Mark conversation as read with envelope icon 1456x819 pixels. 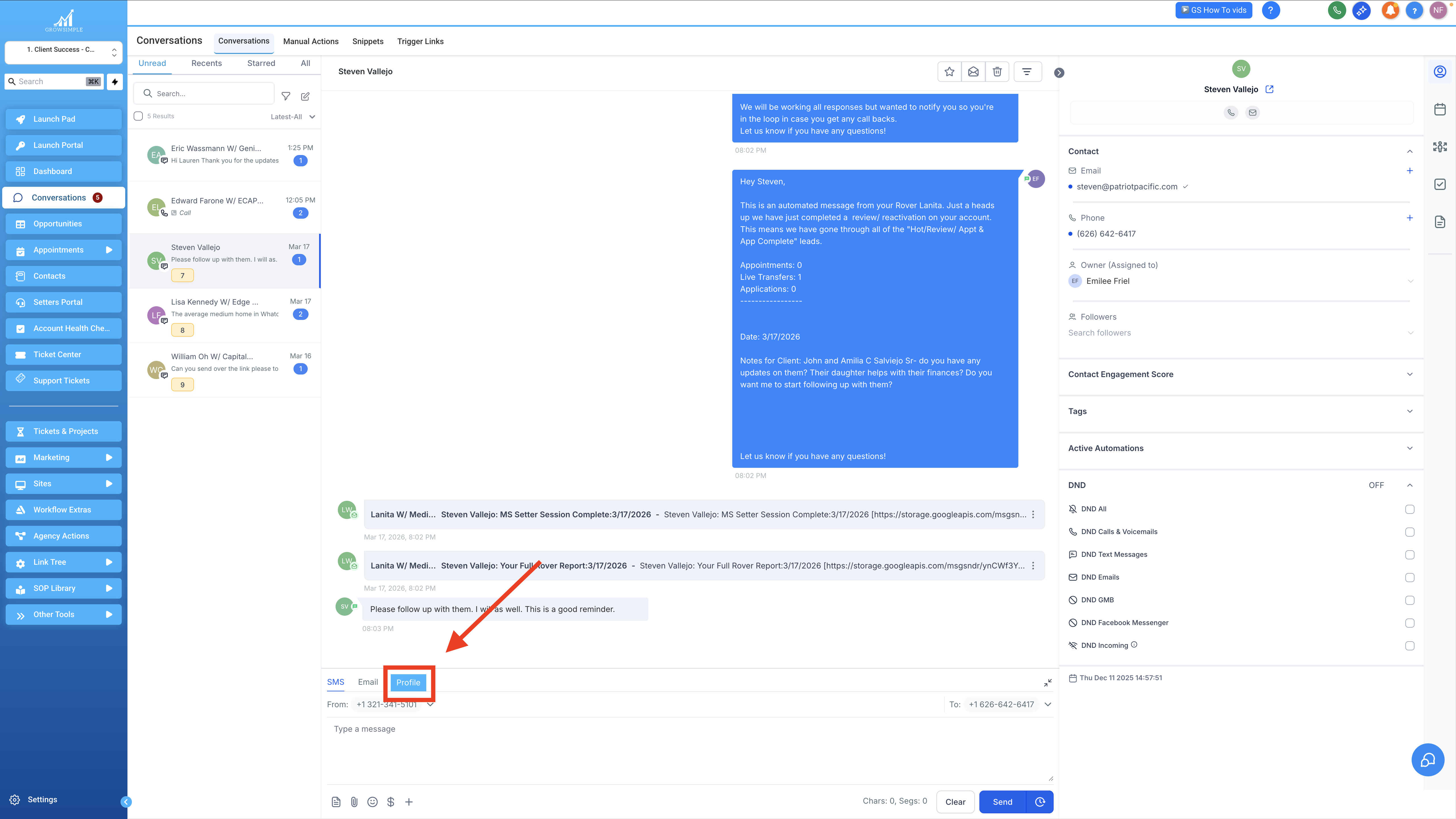point(973,72)
